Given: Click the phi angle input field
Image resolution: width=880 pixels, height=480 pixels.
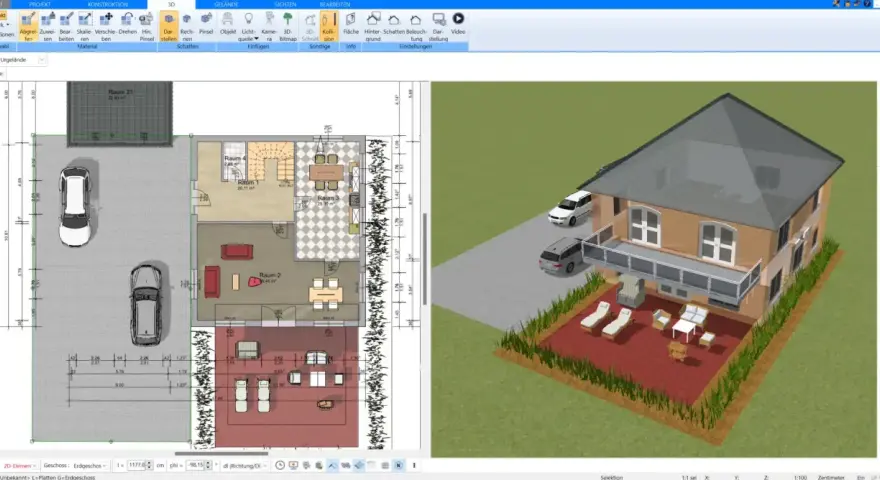Looking at the screenshot, I should [x=195, y=465].
